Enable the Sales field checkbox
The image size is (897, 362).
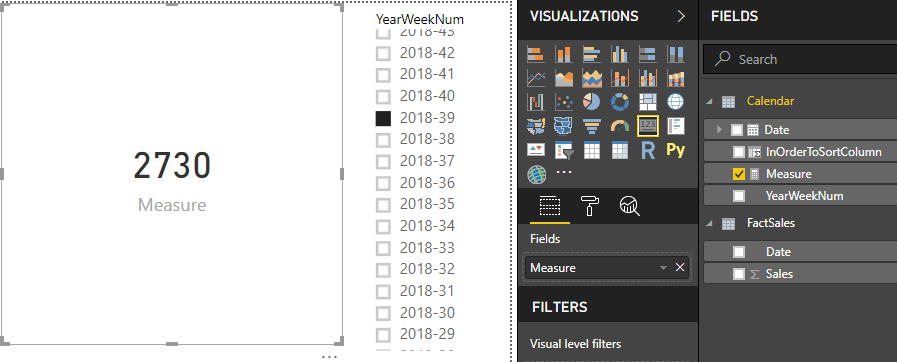[x=739, y=274]
